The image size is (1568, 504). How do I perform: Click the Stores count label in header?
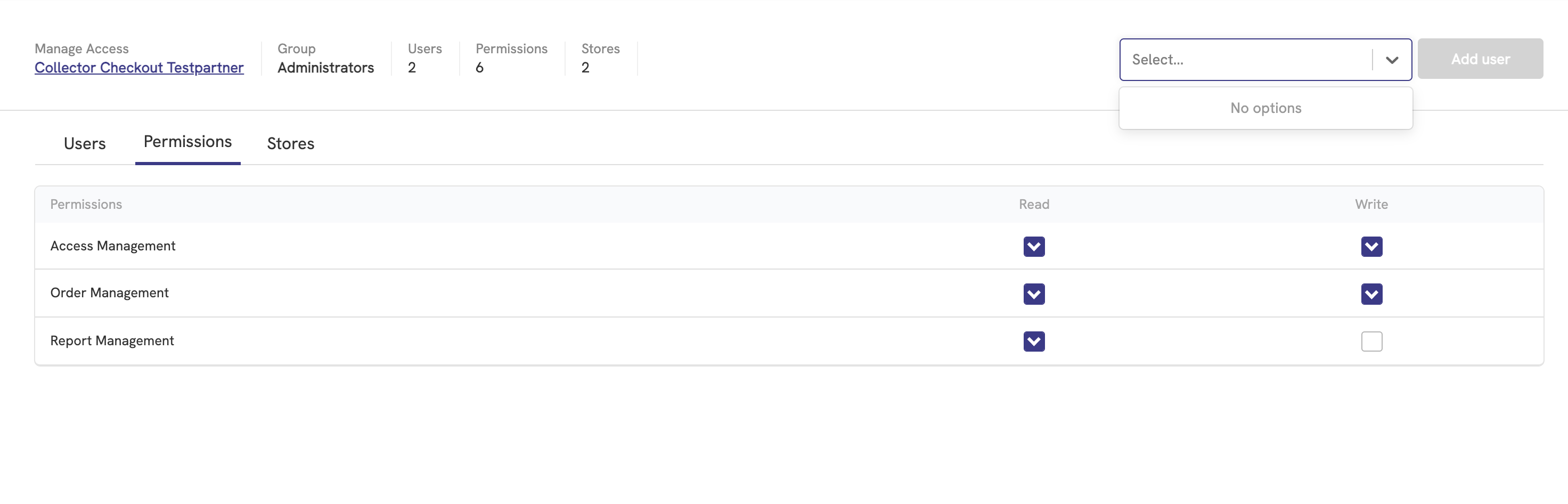click(x=600, y=48)
